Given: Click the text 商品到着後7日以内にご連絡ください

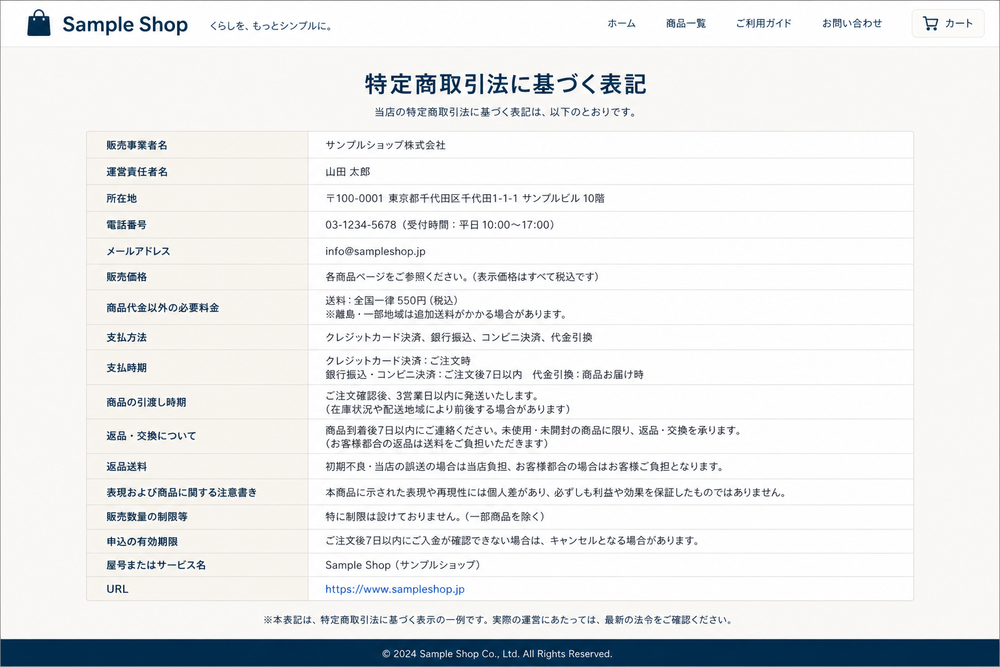Looking at the screenshot, I should (x=413, y=430).
